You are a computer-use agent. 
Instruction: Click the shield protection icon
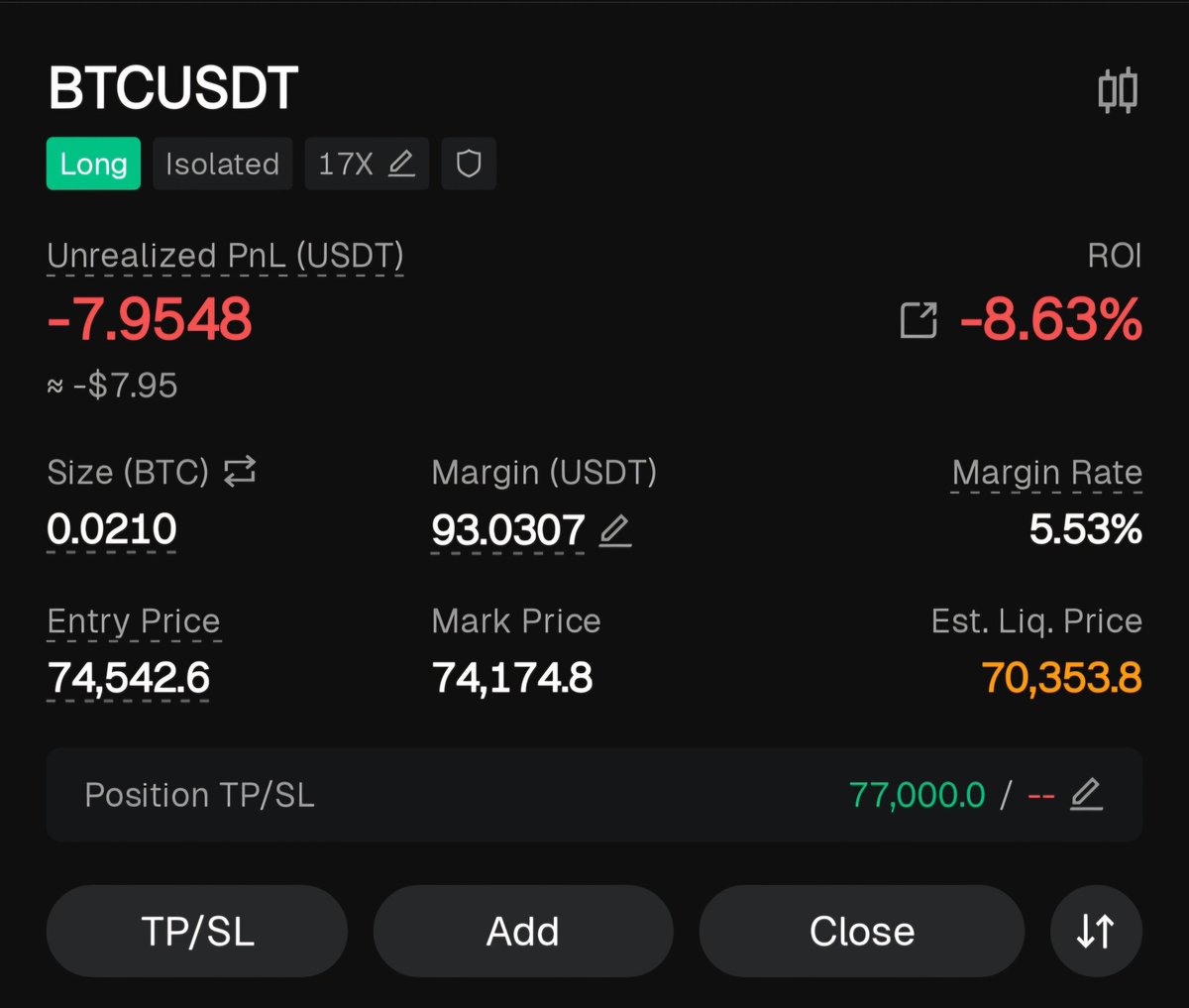click(x=469, y=164)
